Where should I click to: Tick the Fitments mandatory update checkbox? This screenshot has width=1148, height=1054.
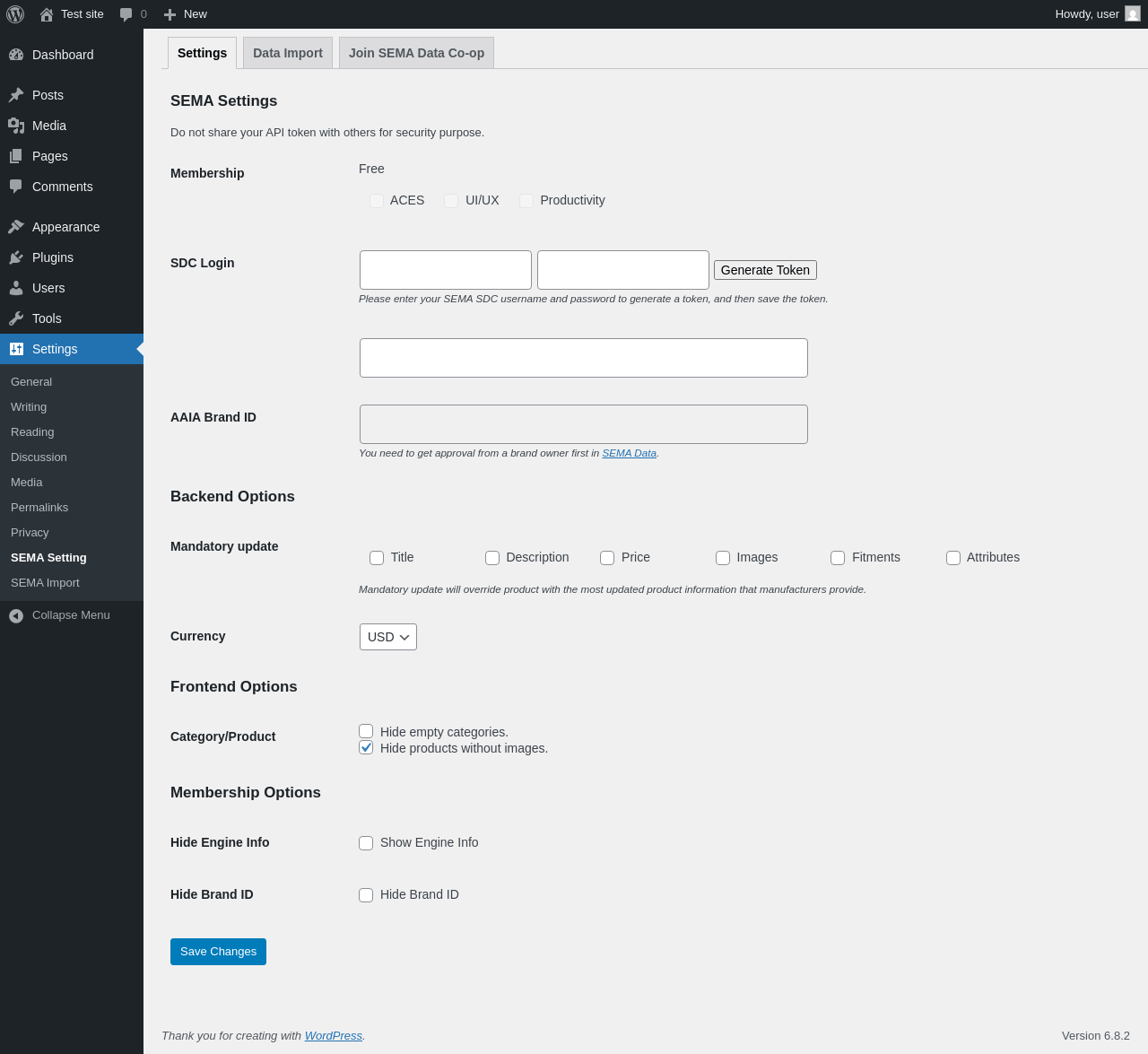(838, 558)
